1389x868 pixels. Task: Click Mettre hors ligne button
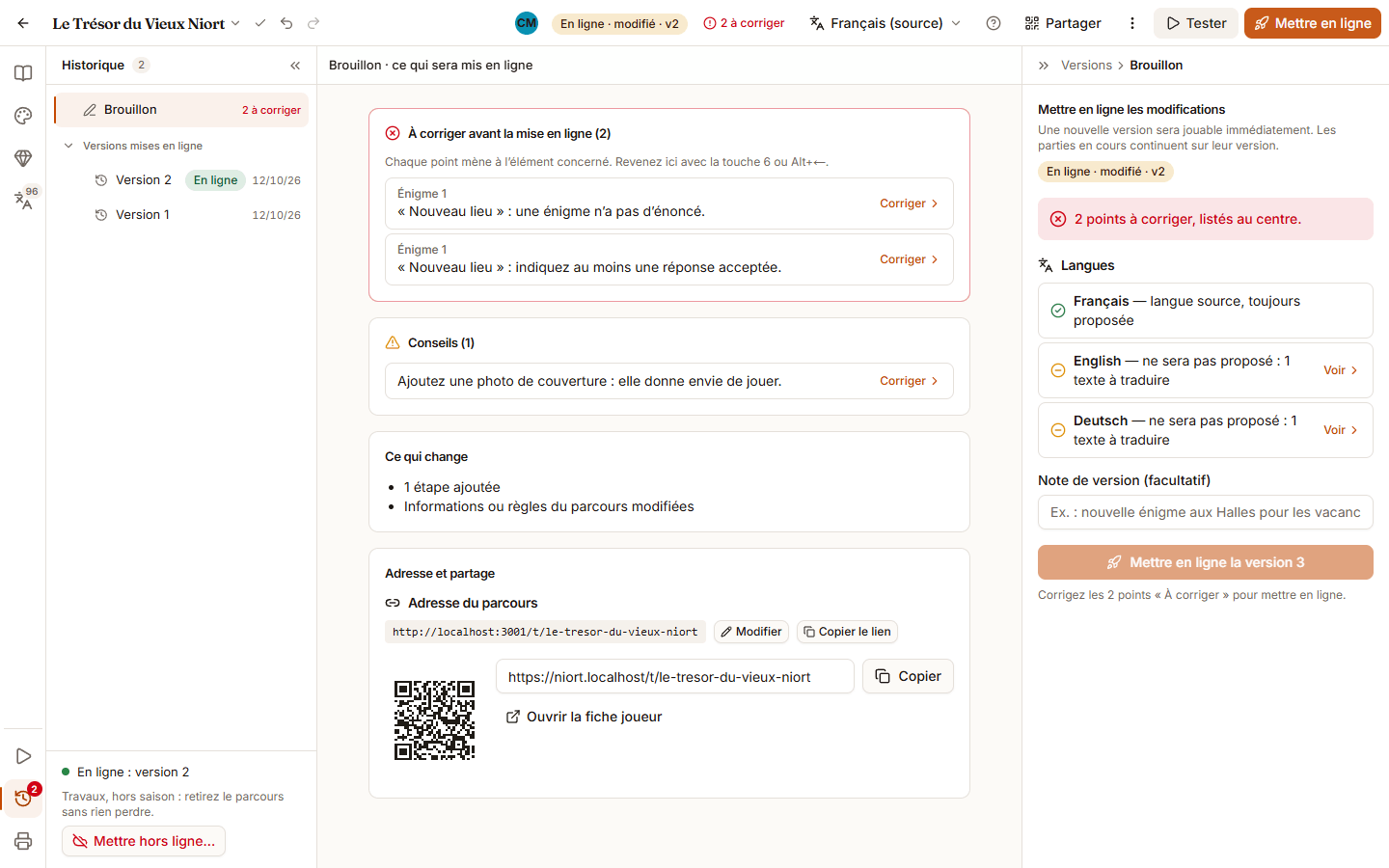coord(144,841)
